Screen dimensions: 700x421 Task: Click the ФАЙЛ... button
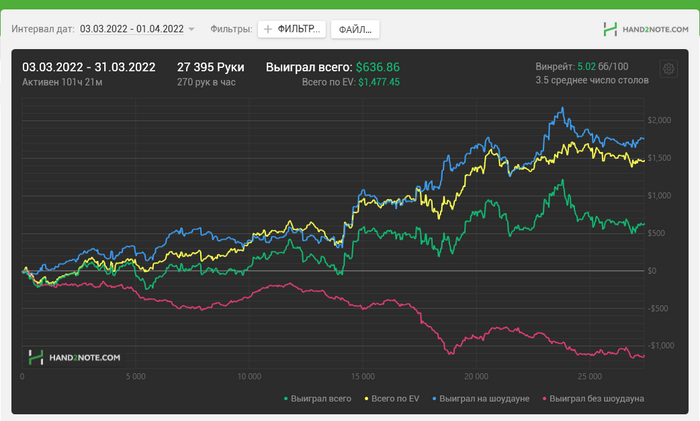pyautogui.click(x=355, y=29)
